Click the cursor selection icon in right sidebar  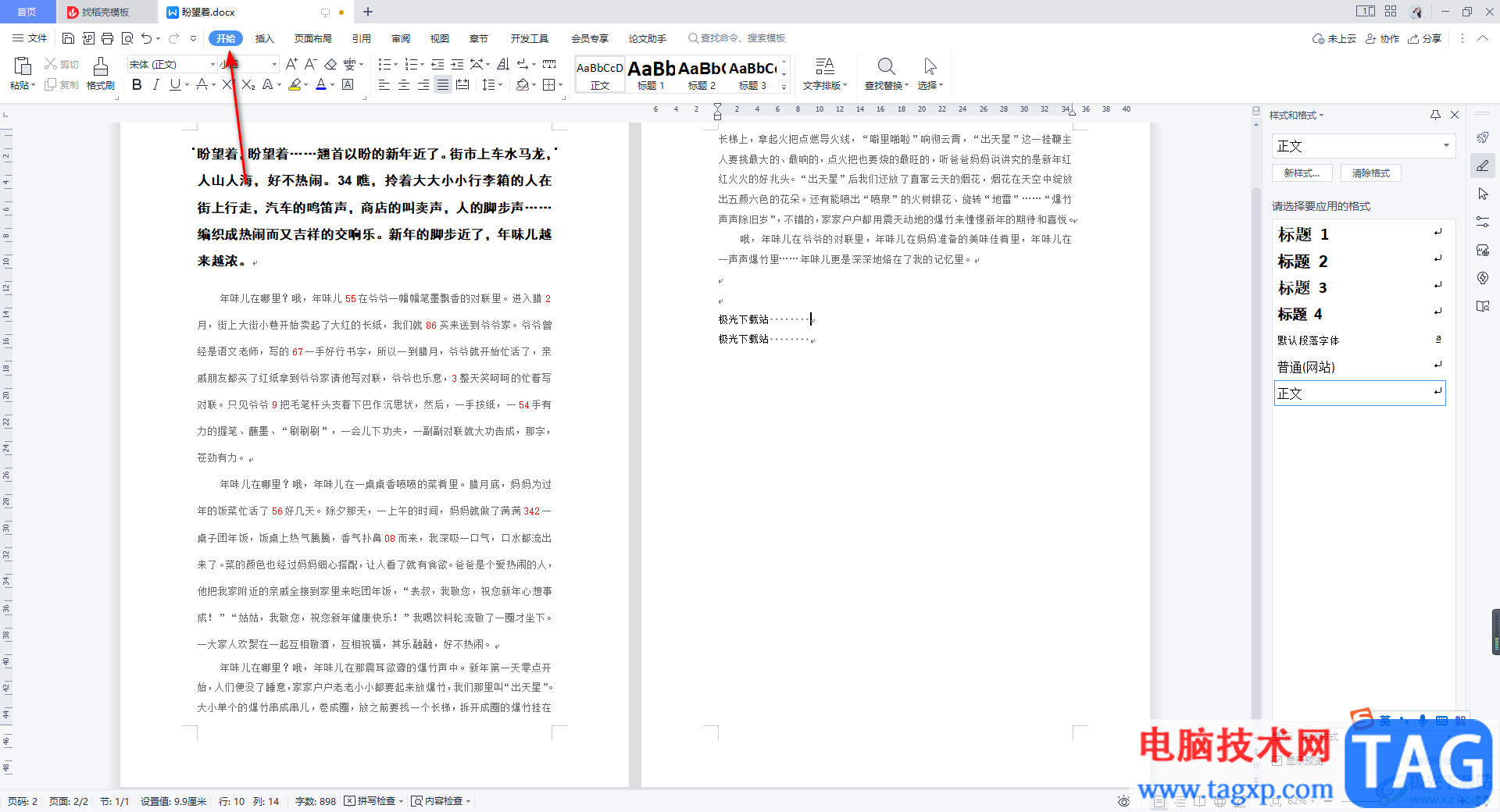click(x=1483, y=194)
